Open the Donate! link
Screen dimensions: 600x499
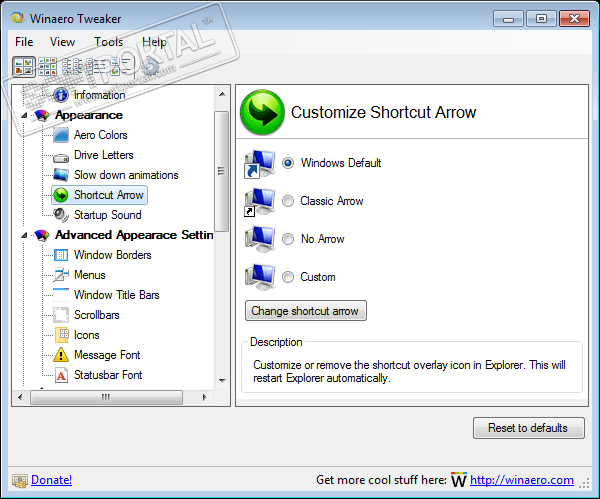click(51, 480)
